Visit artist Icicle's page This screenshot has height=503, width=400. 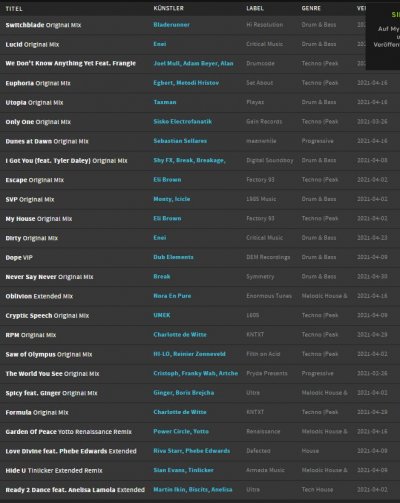[x=182, y=199]
